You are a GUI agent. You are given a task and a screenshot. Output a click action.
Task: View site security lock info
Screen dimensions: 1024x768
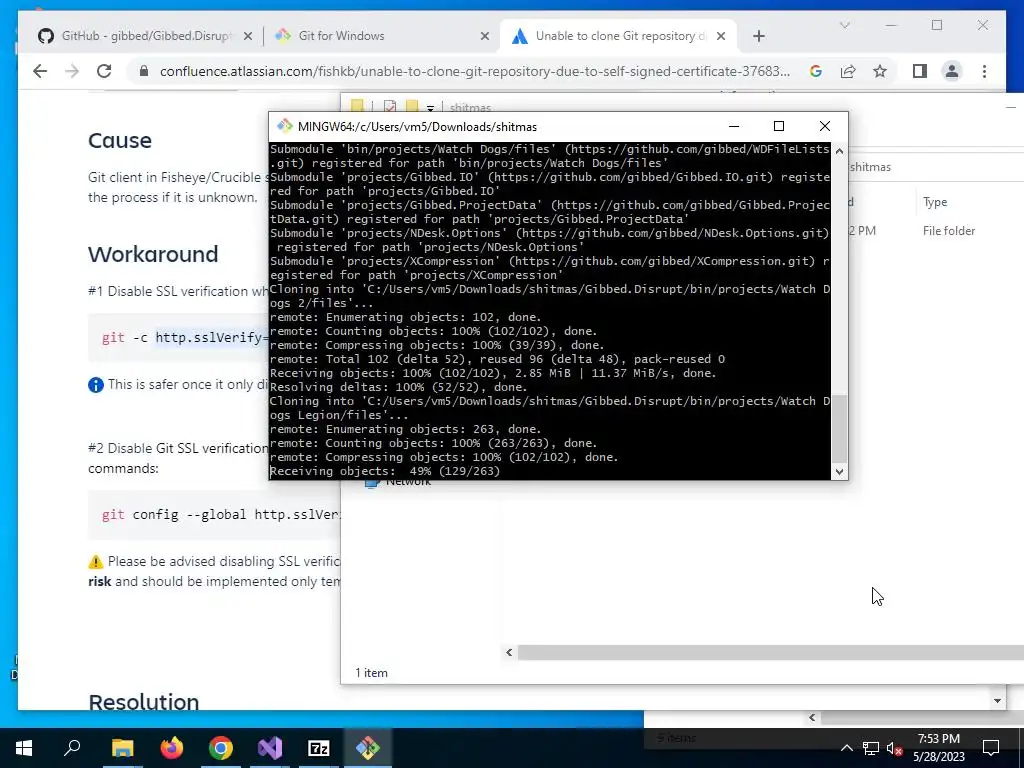144,71
